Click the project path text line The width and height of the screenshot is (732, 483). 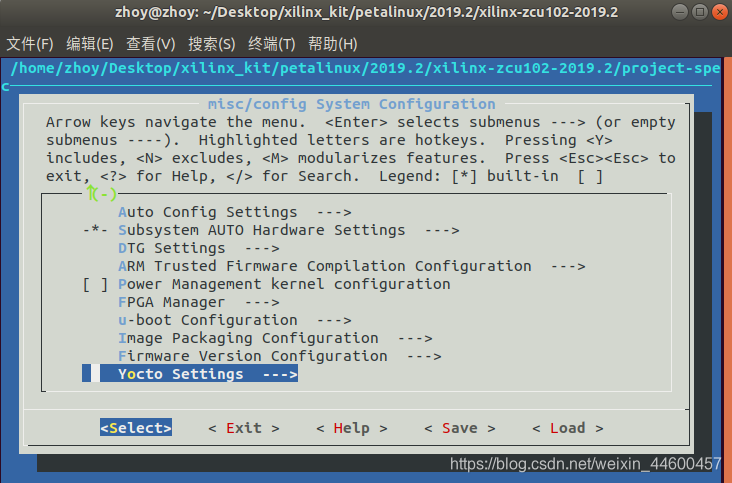pos(365,69)
